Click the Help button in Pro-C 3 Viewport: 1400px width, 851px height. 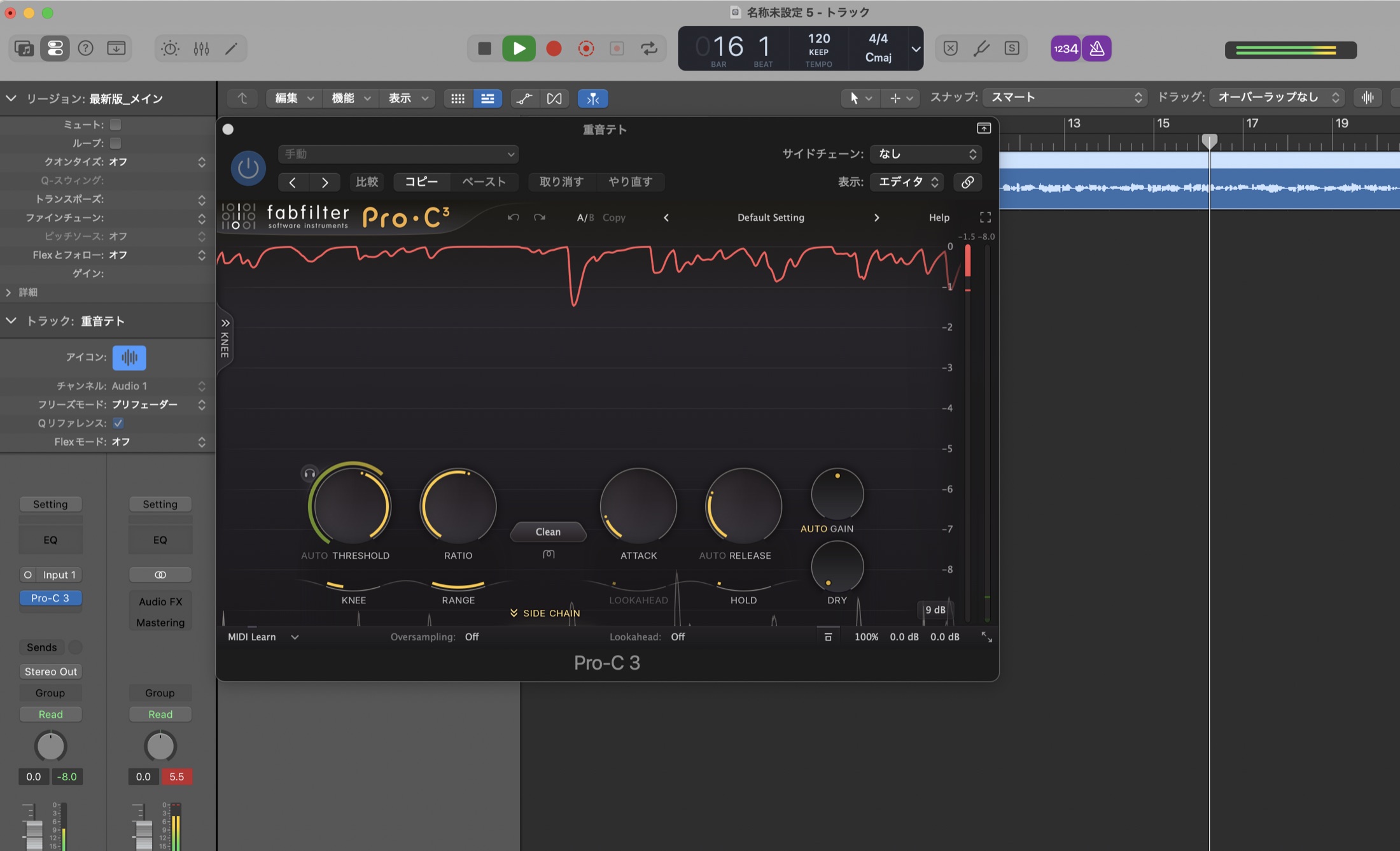point(939,218)
